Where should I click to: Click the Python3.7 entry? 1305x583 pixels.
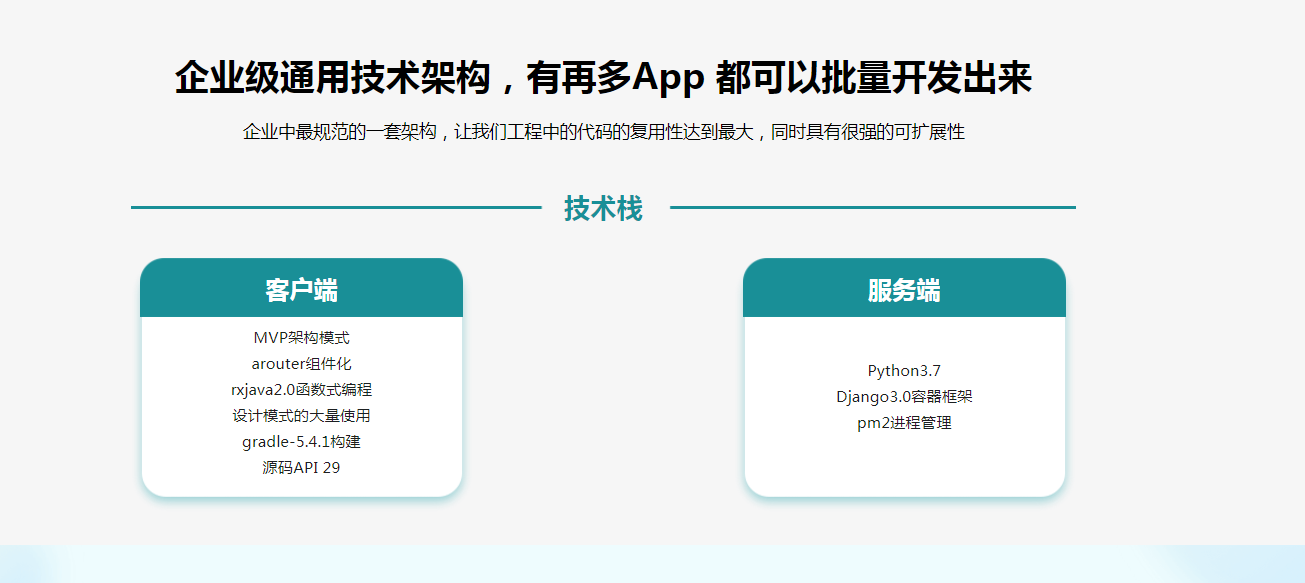coord(904,369)
